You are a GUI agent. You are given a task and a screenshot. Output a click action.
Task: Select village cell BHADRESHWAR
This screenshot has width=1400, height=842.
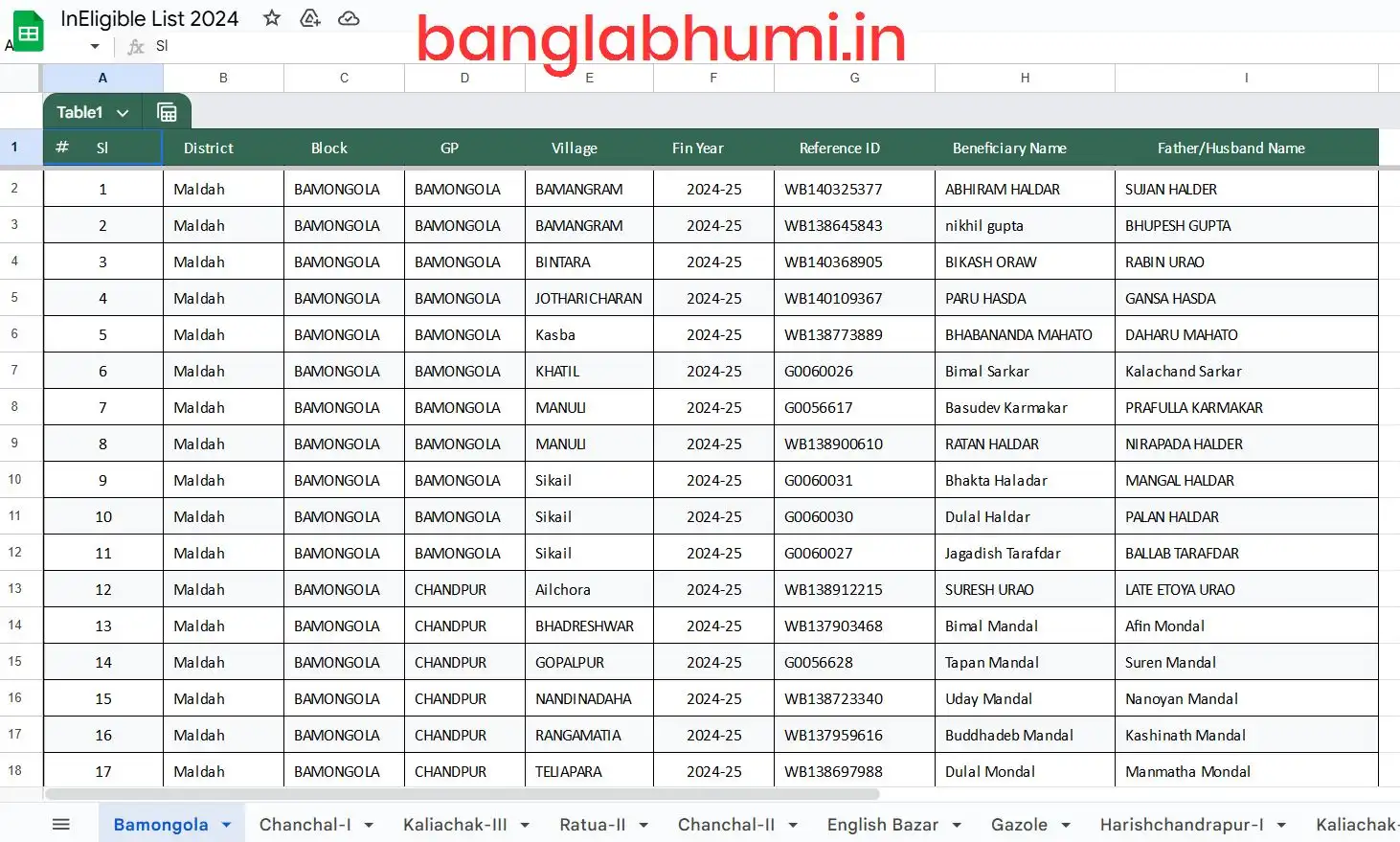tap(589, 626)
